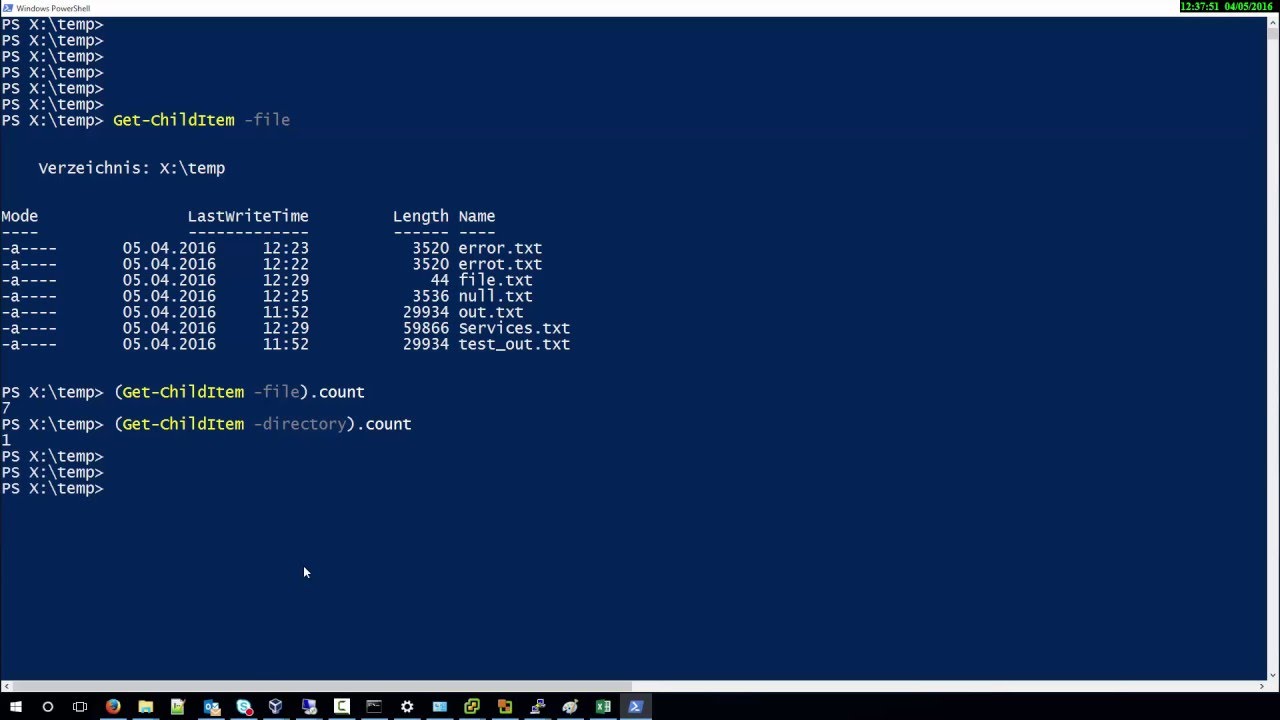The image size is (1280, 720).
Task: Click the vertical scrollbar thumb
Action: coord(1273,34)
